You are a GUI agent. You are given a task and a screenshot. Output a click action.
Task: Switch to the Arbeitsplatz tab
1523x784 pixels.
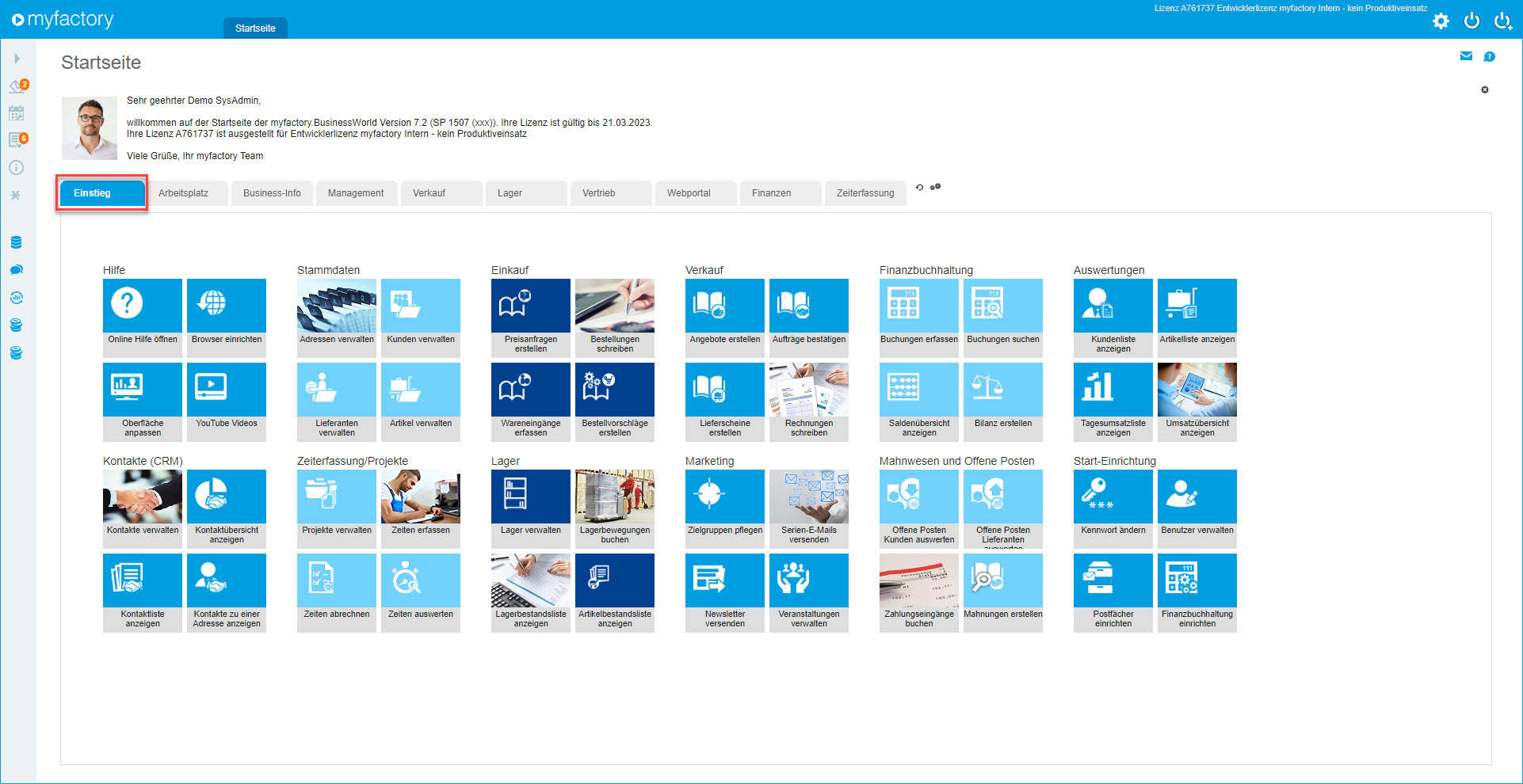tap(188, 193)
